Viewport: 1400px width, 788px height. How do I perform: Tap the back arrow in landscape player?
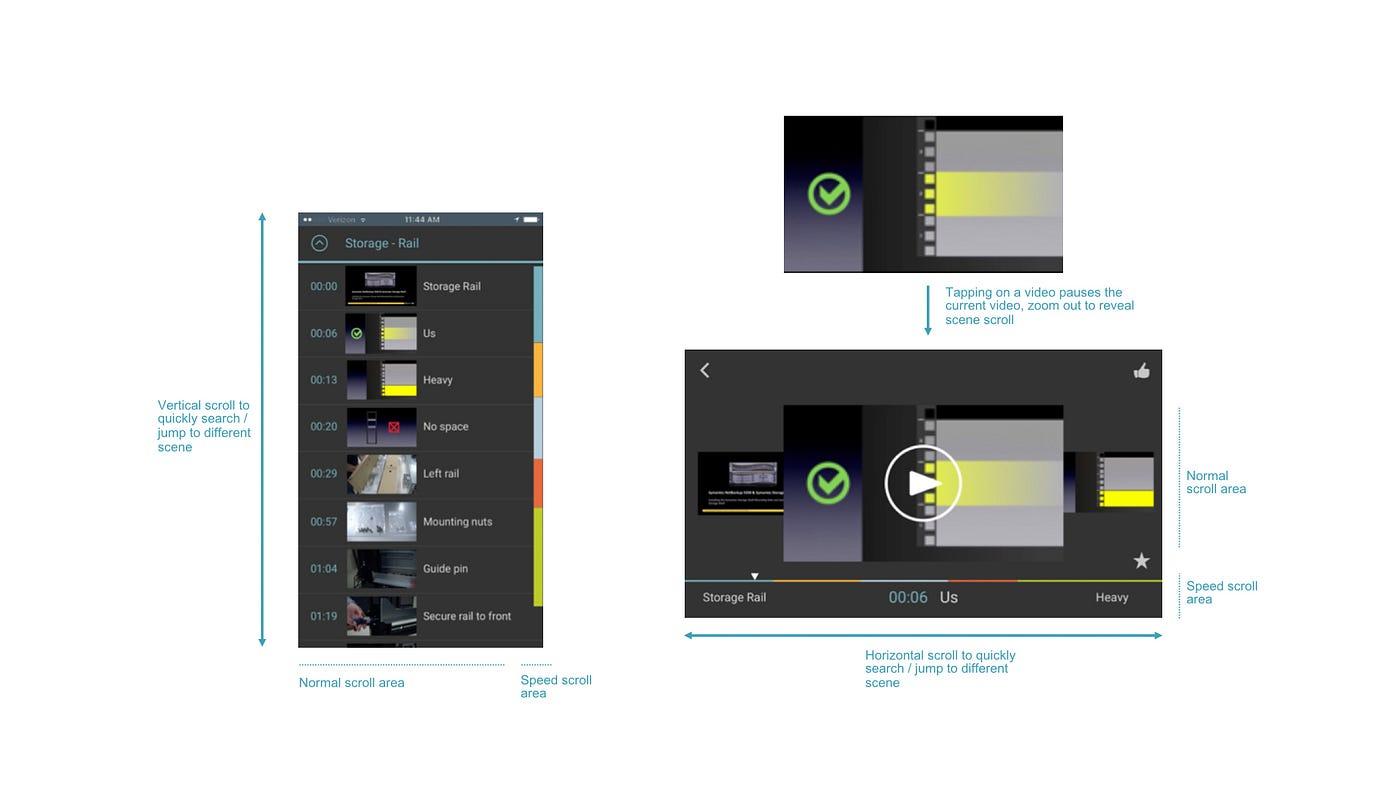704,370
